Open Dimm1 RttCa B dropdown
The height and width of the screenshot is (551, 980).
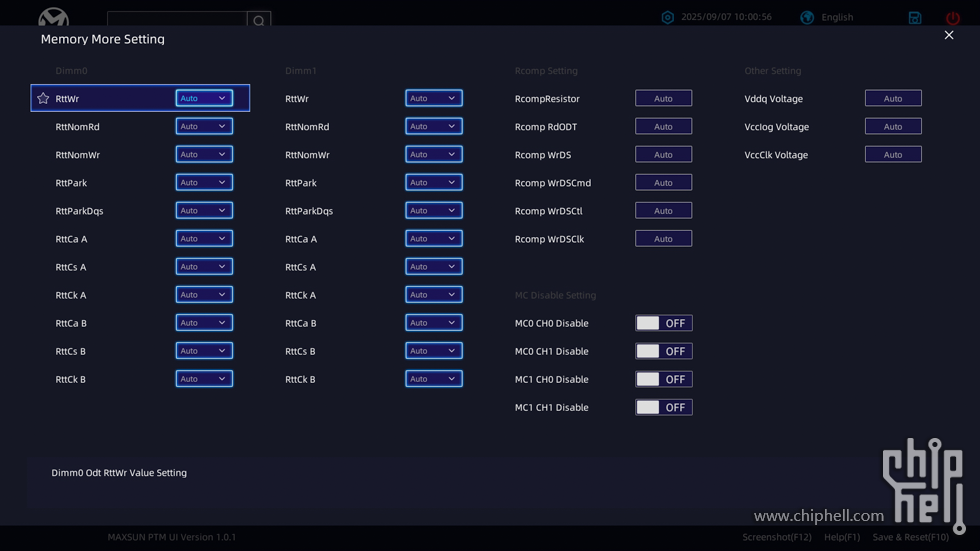click(x=434, y=323)
